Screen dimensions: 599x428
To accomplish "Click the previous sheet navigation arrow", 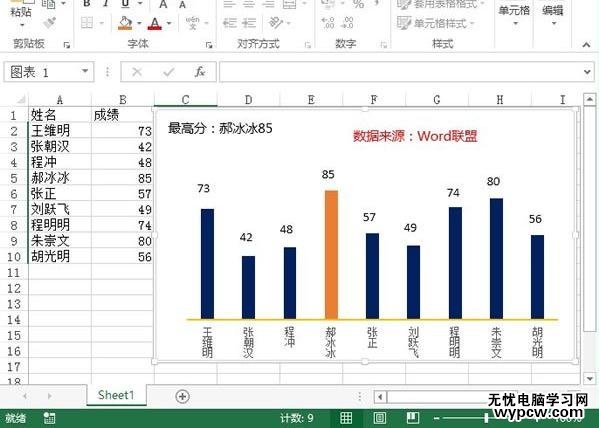I will (25, 396).
